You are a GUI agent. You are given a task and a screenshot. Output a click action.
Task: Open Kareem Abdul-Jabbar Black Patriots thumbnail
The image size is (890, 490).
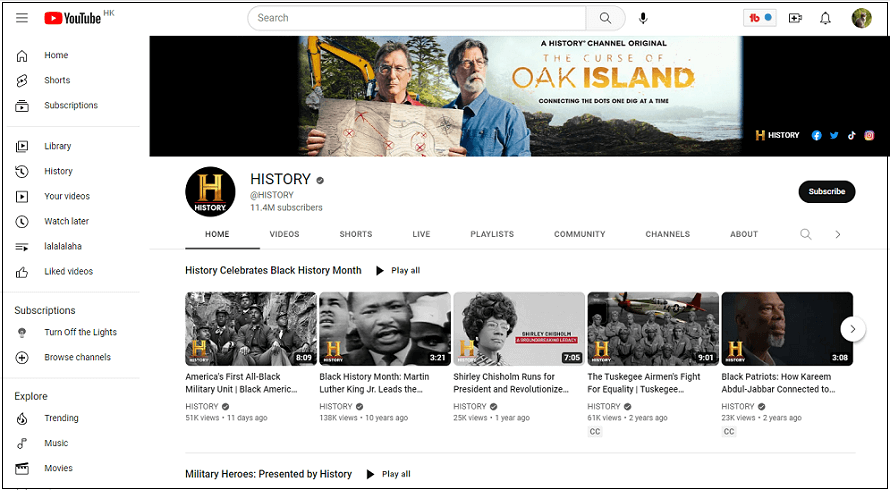pos(787,329)
